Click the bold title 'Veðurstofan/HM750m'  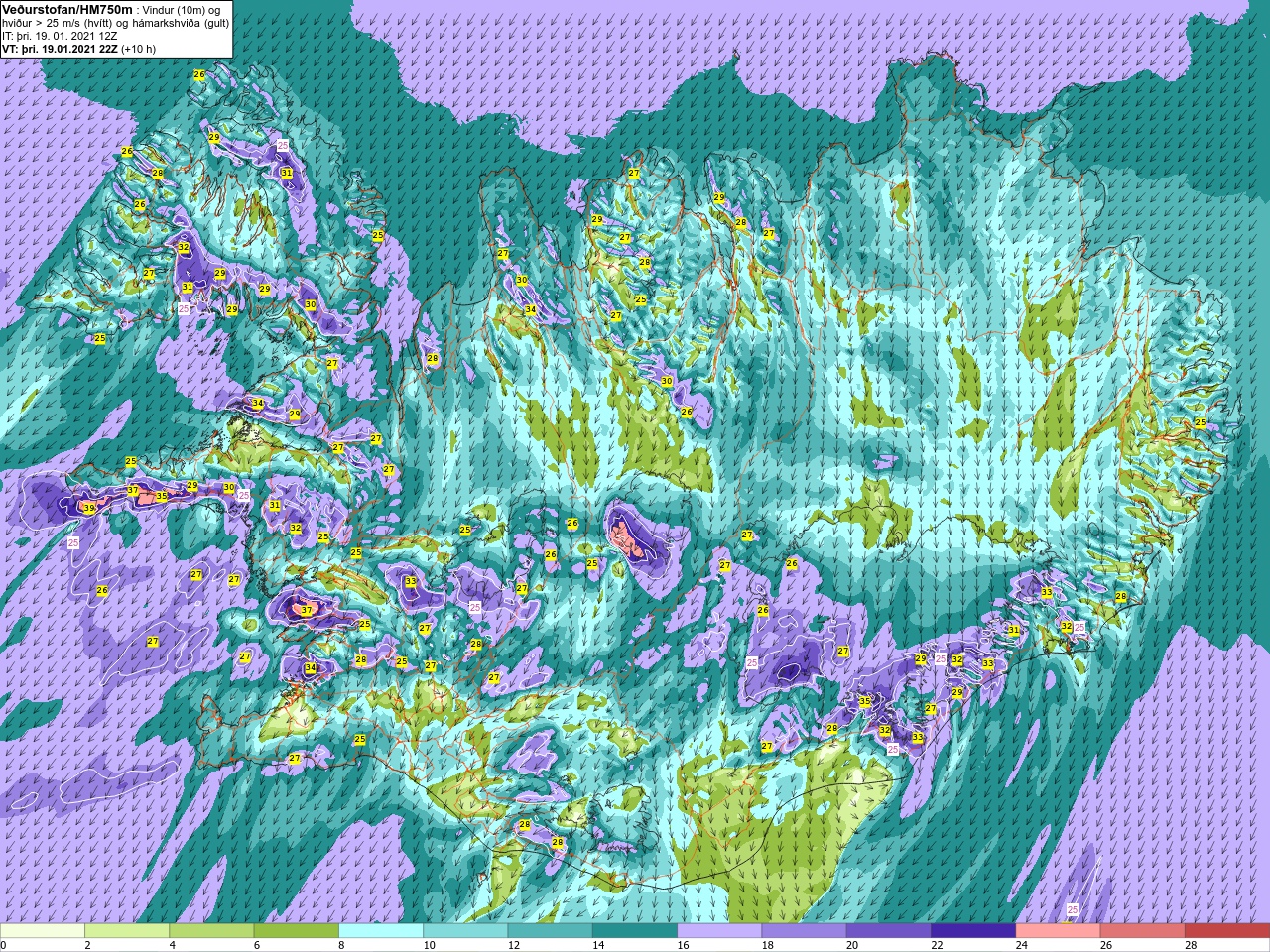(66, 9)
